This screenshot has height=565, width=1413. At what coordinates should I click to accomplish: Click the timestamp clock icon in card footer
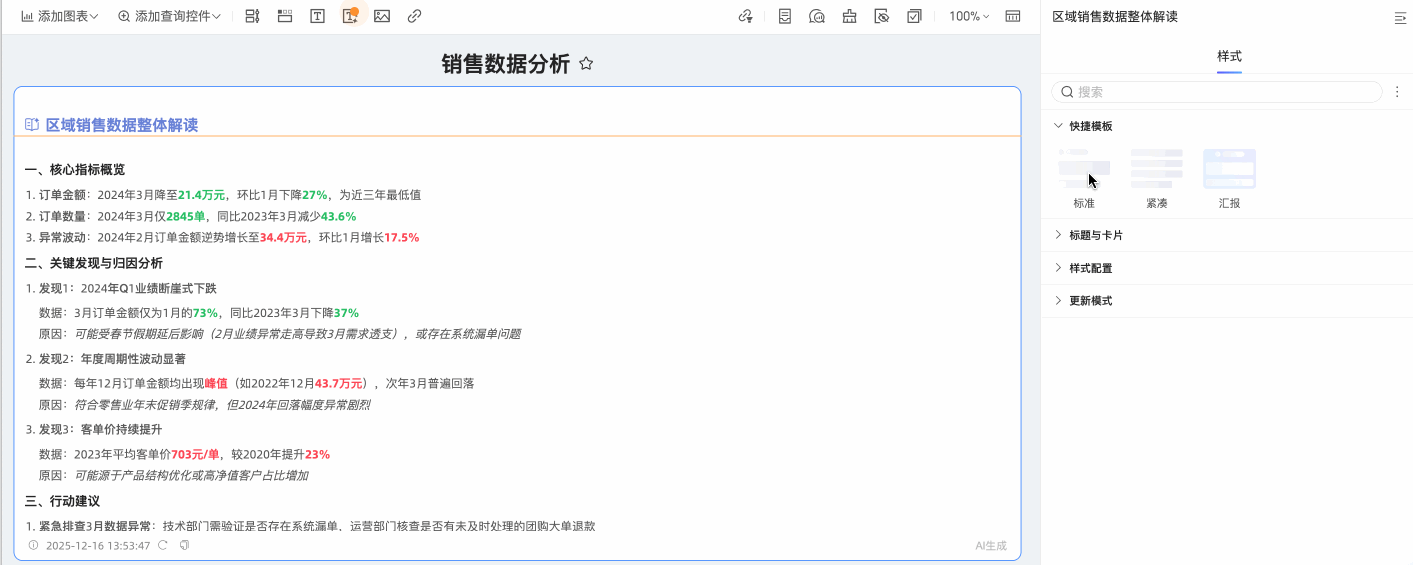pos(33,545)
